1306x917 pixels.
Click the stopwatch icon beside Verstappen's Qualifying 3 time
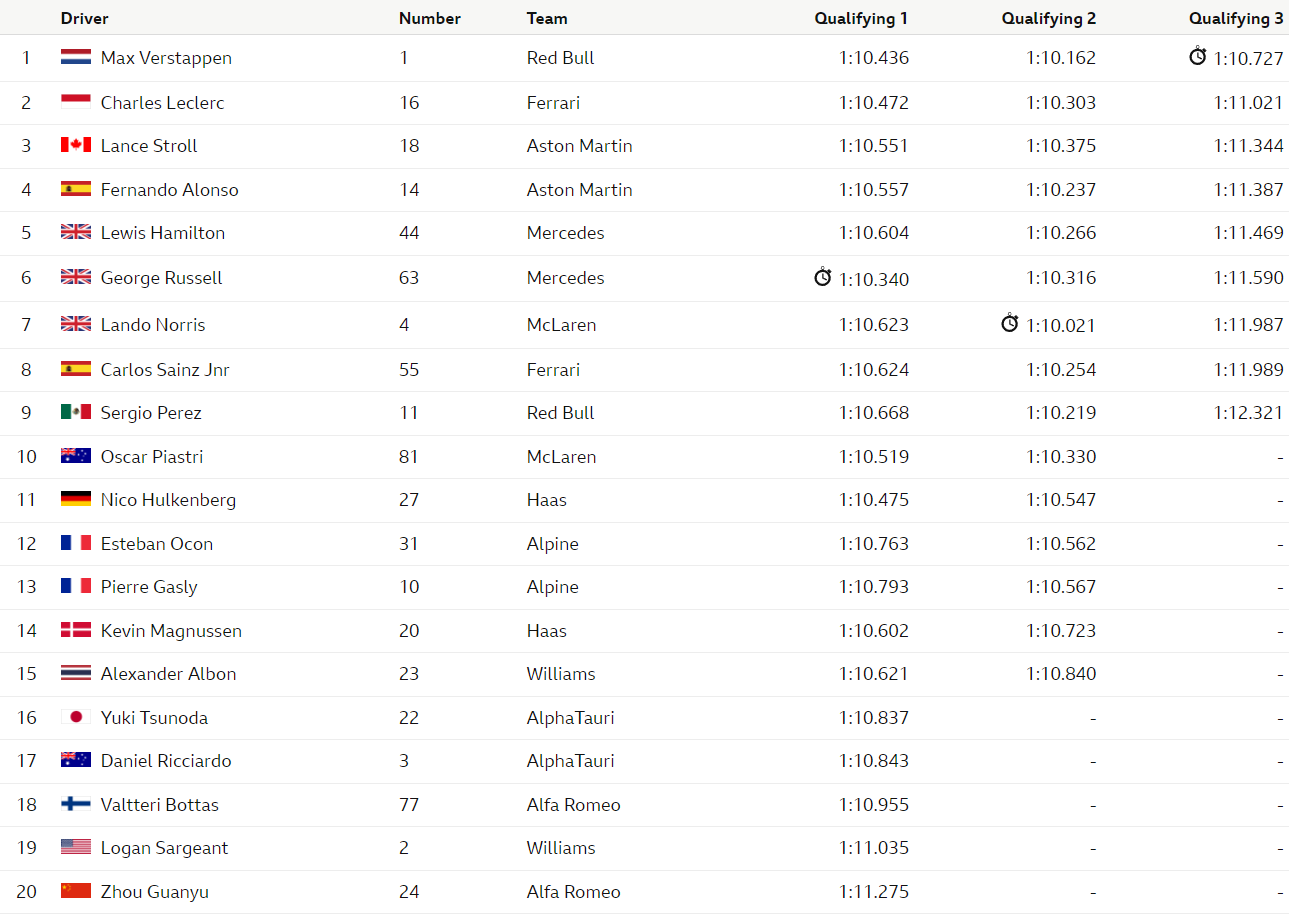[x=1197, y=56]
